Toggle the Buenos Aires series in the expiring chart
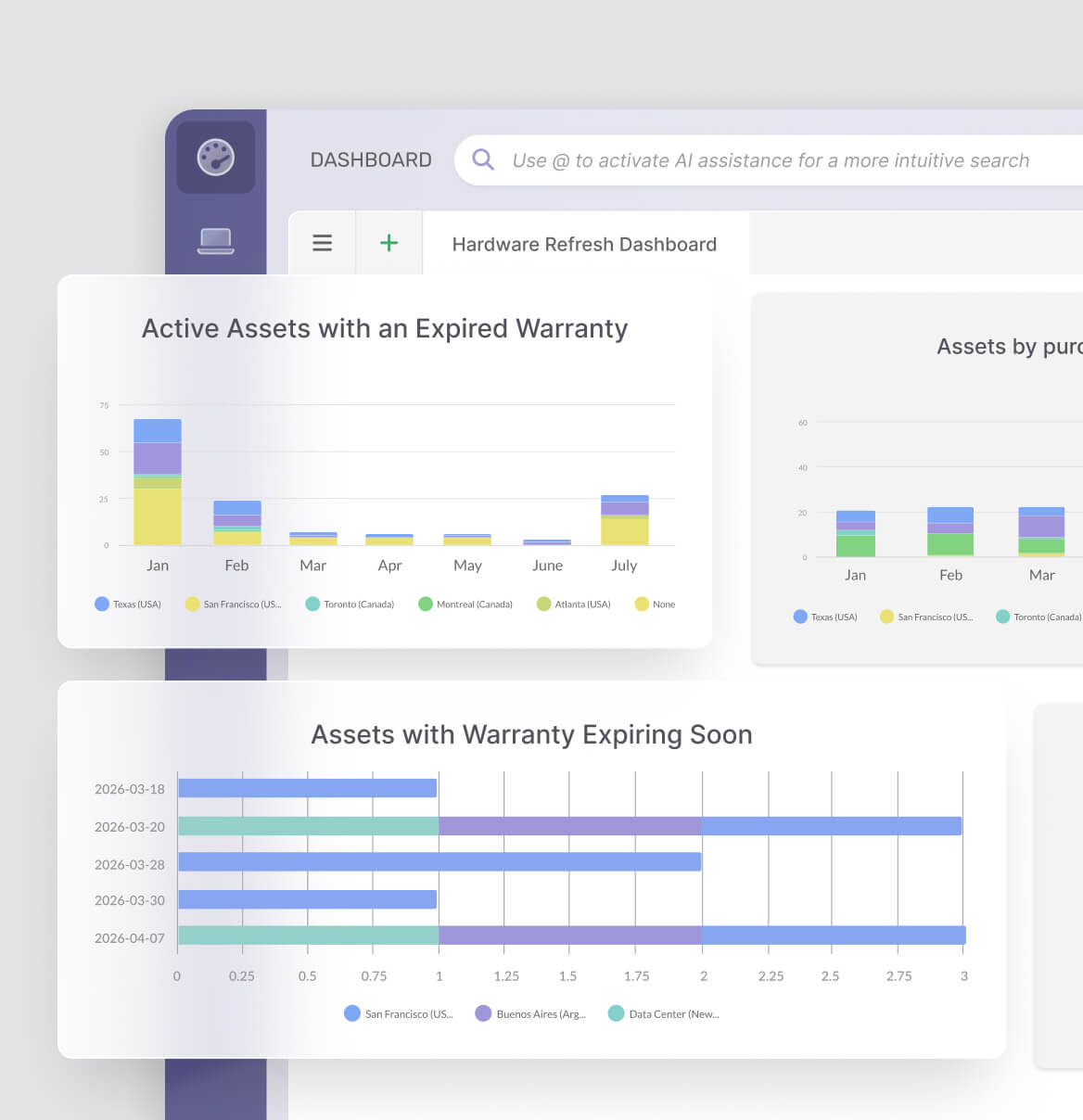Screen dimensions: 1083x1120 click(483, 1013)
